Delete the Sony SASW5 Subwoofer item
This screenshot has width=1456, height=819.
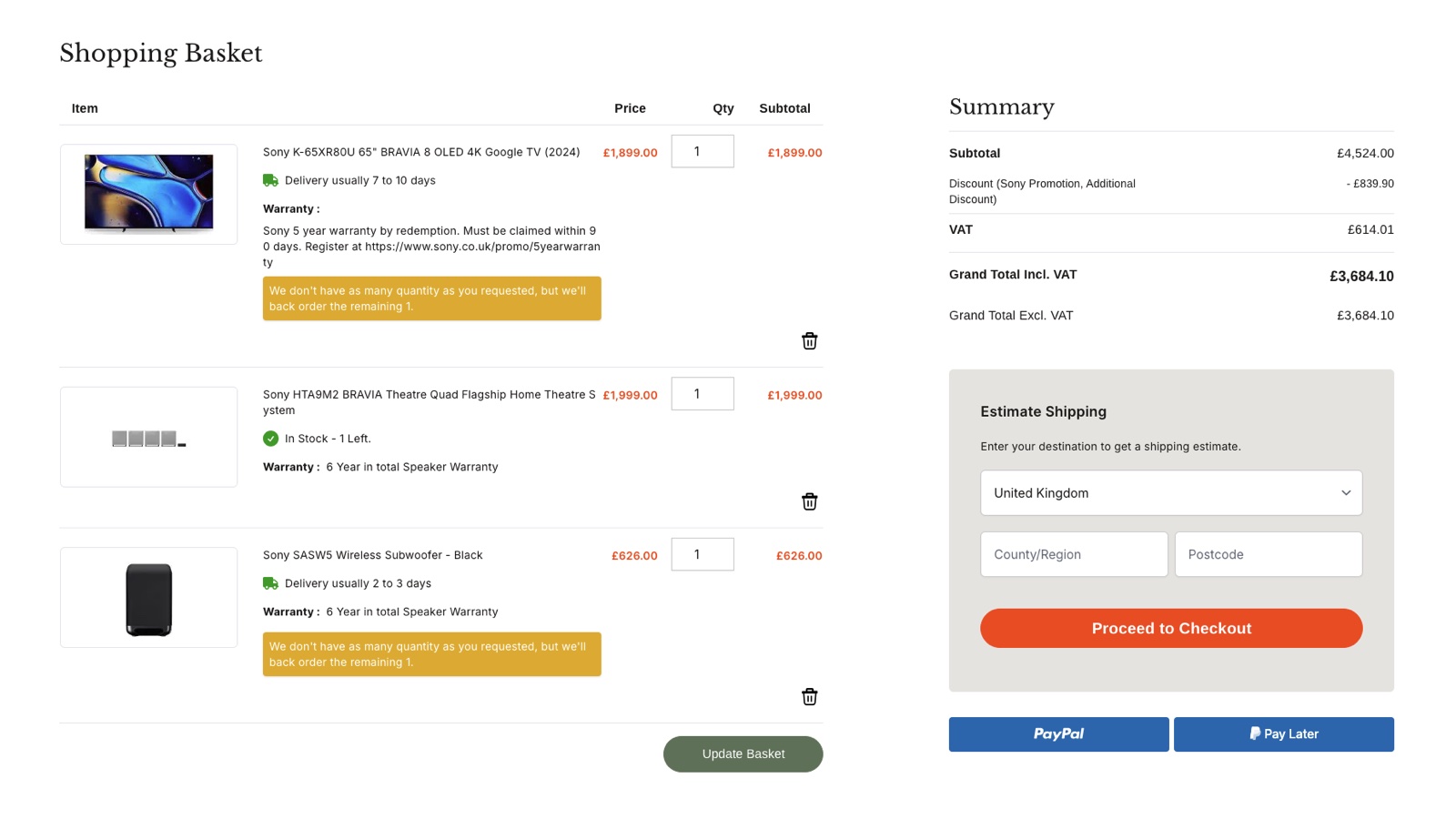[809, 697]
